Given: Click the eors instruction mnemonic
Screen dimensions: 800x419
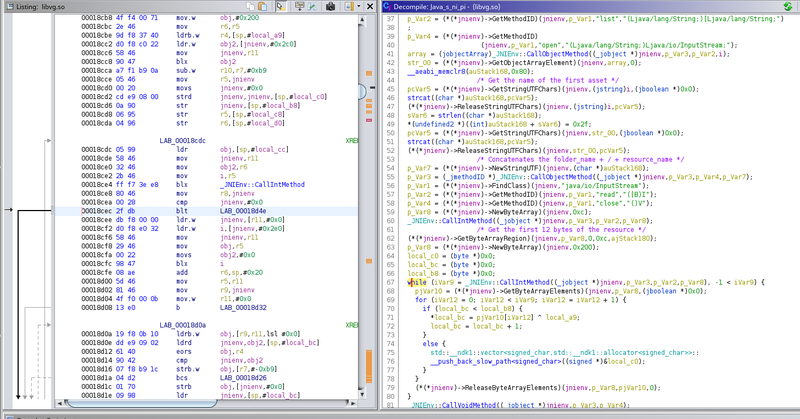Looking at the screenshot, I should click(184, 352).
